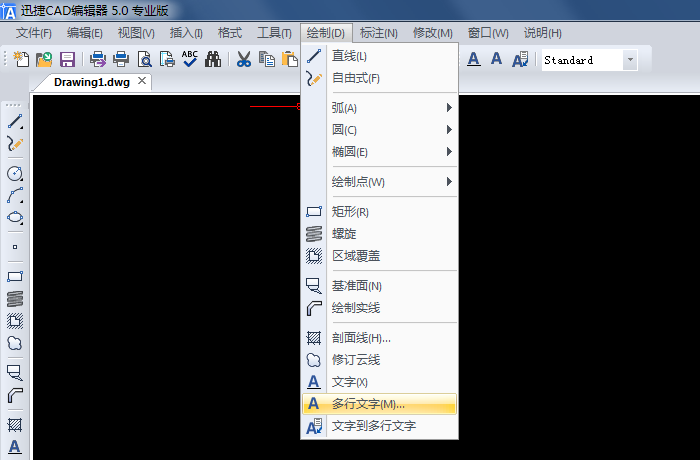
Task: Click the binoculars Find icon
Action: coord(213,59)
